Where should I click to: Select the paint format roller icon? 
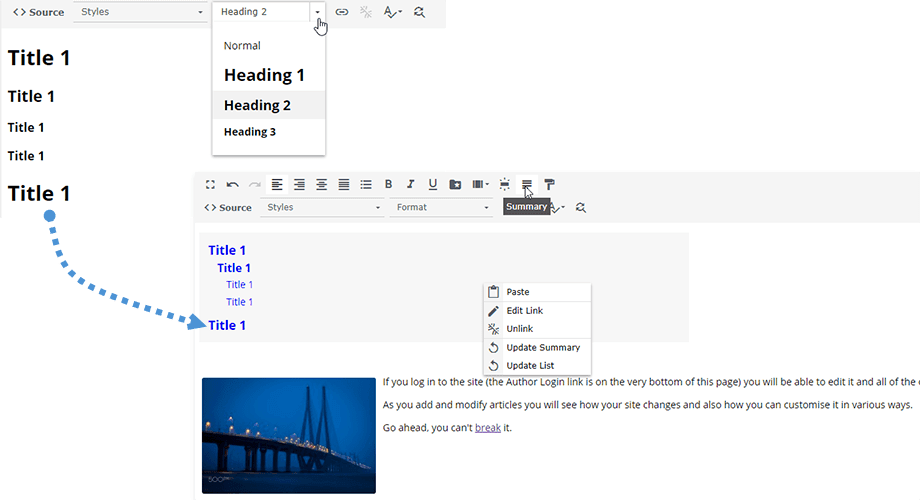(550, 185)
